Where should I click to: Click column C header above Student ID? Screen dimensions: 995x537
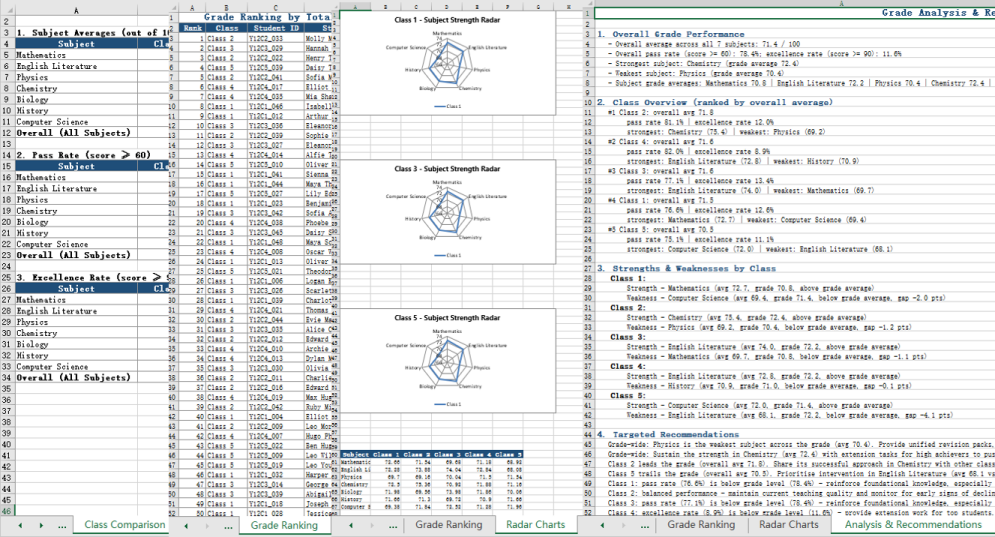coord(276,8)
